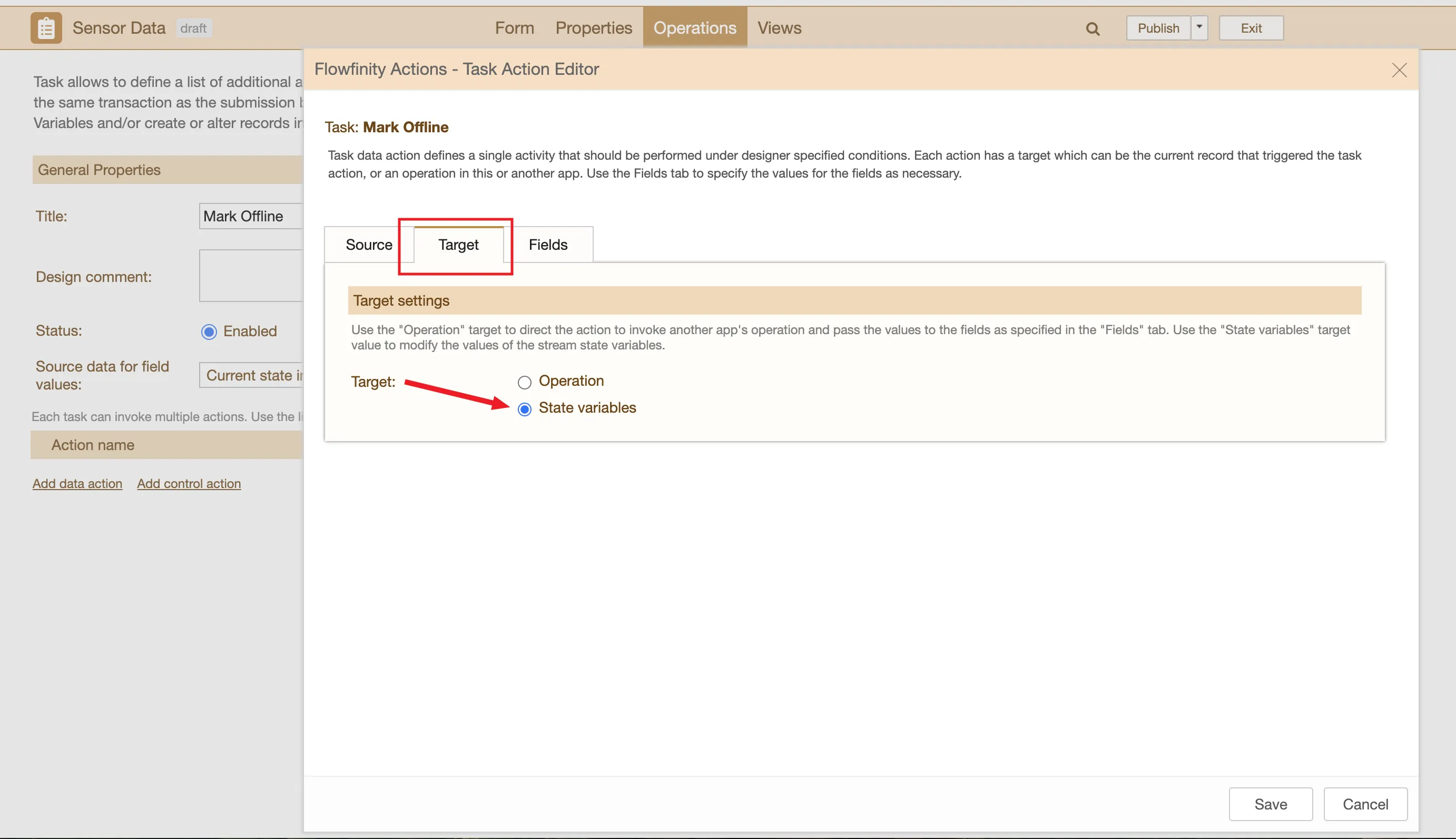The width and height of the screenshot is (1456, 839).
Task: Open the Source data for field values dropdown
Action: [x=251, y=375]
